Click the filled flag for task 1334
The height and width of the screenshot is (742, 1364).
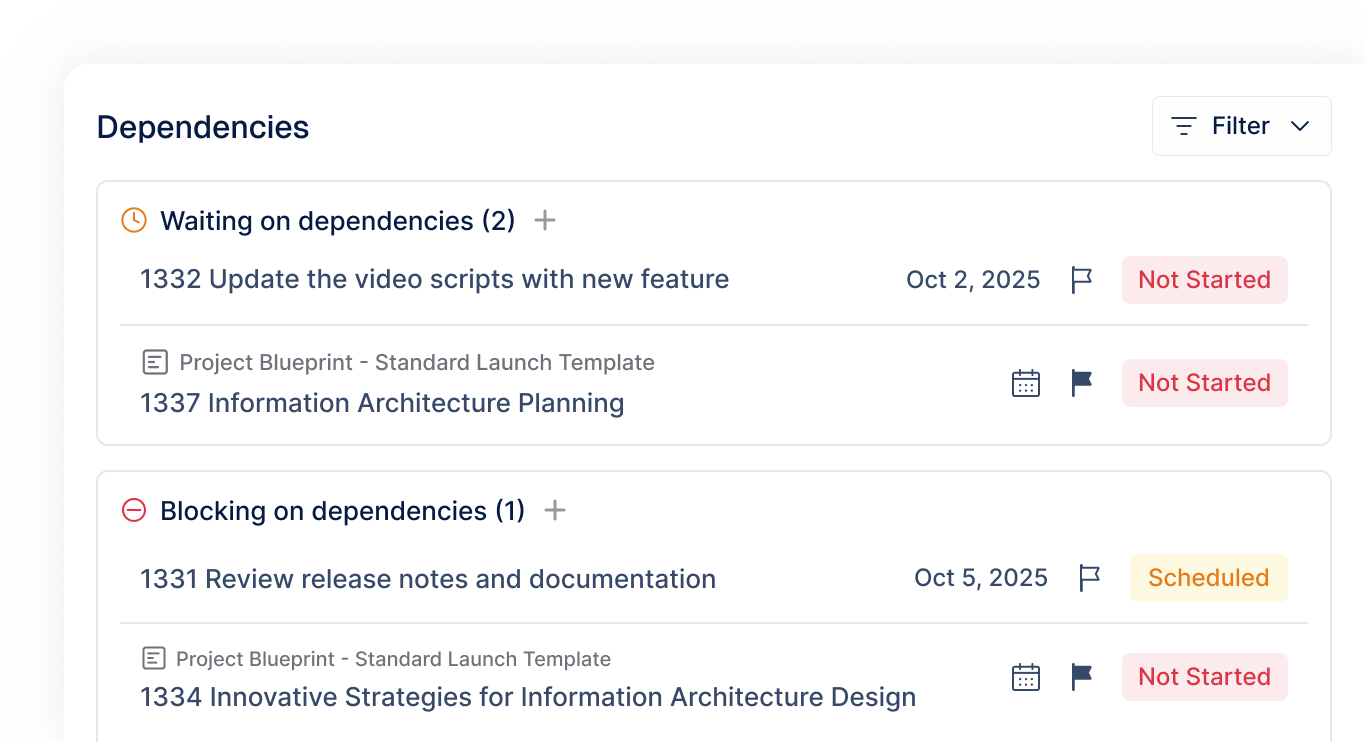(x=1081, y=677)
